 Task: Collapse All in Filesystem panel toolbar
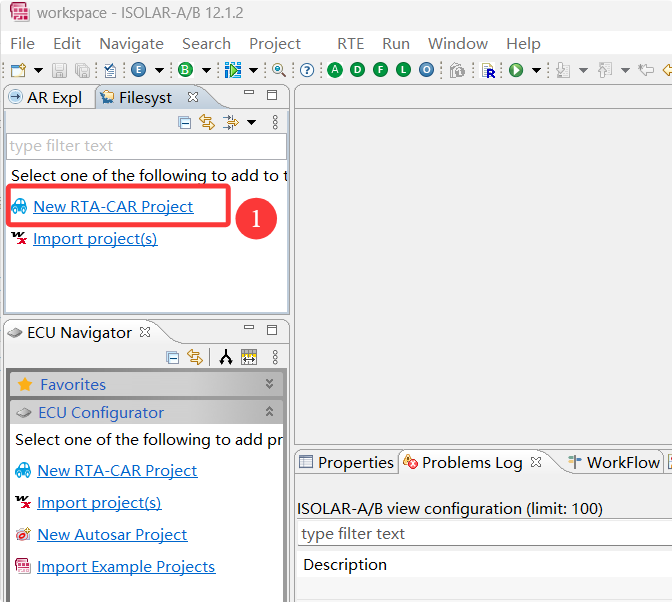(185, 123)
